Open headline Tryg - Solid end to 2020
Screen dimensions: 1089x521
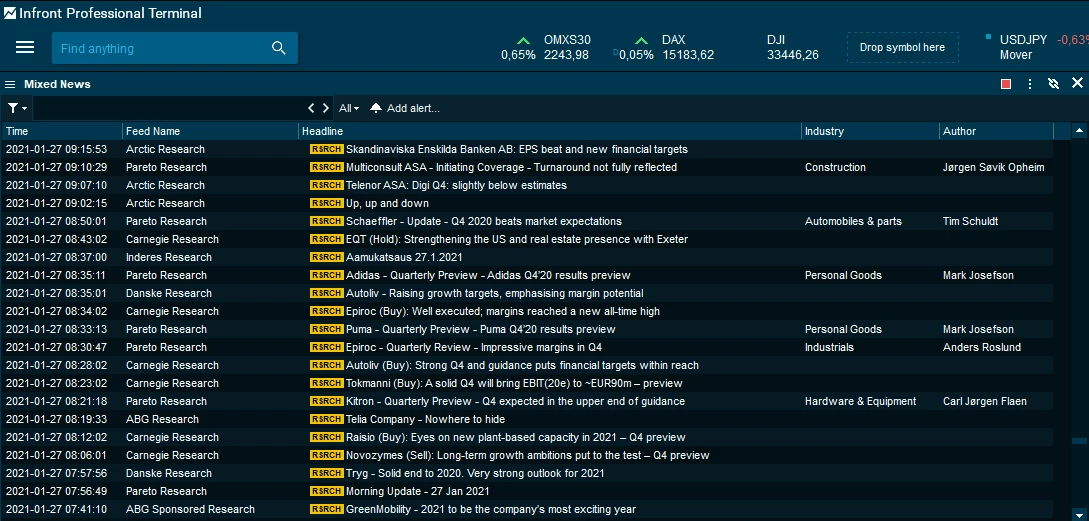coord(475,473)
